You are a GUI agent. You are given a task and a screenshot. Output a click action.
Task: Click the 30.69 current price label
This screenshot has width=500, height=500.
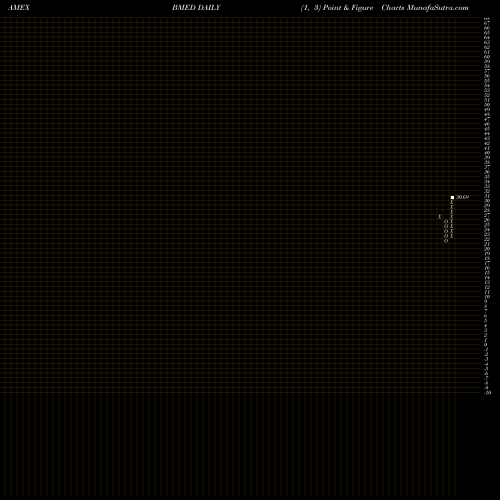(462, 197)
